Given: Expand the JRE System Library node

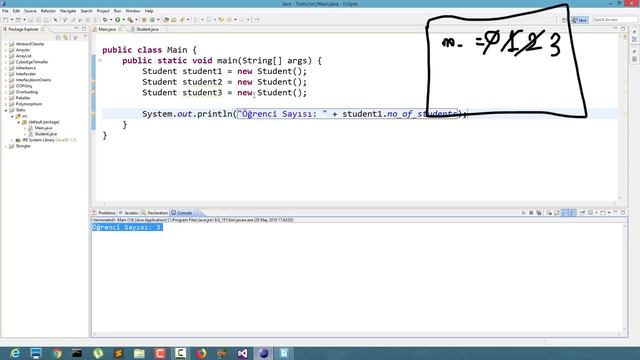Looking at the screenshot, I should [x=12, y=140].
